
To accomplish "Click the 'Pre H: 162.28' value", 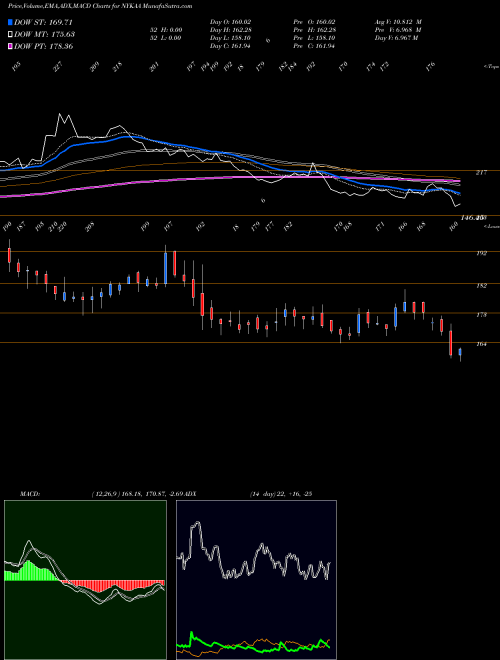I will [316, 30].
